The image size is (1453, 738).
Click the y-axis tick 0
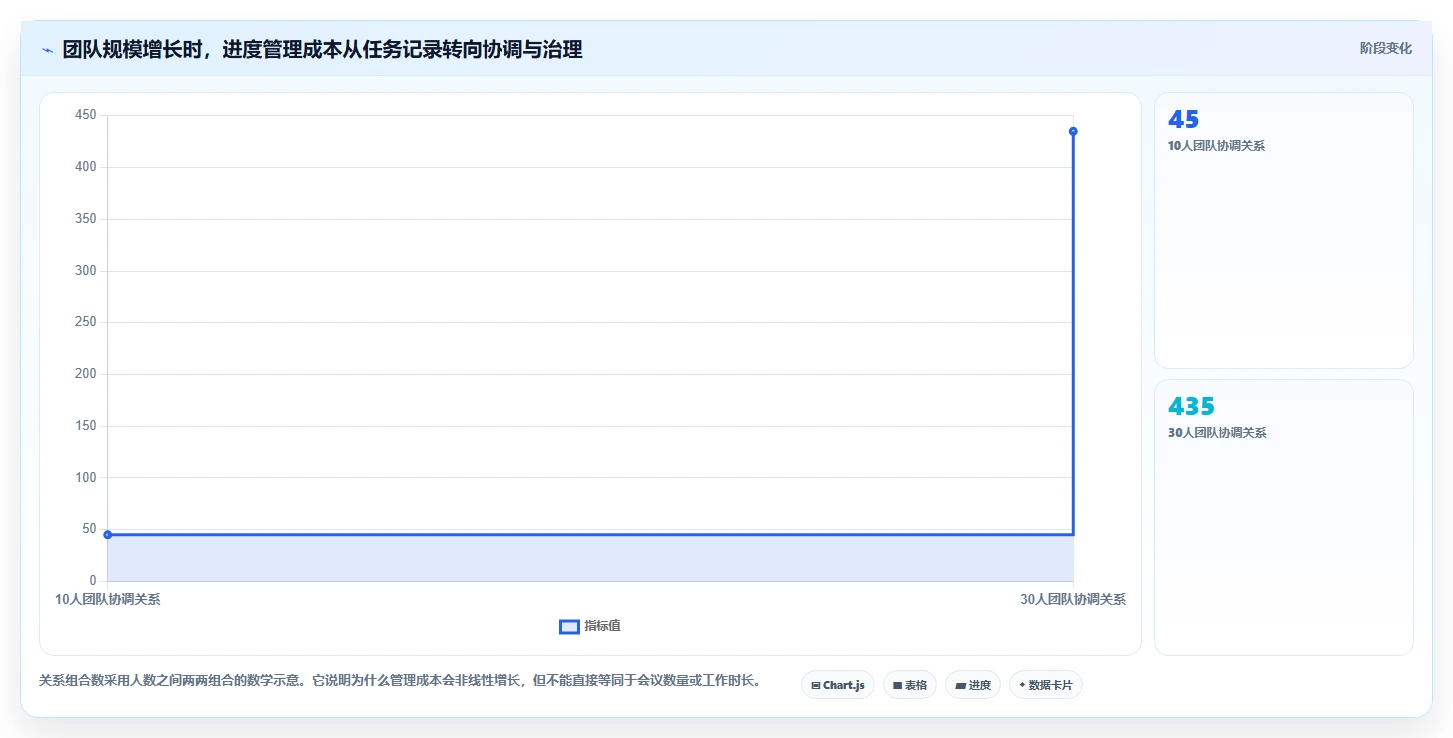[93, 581]
